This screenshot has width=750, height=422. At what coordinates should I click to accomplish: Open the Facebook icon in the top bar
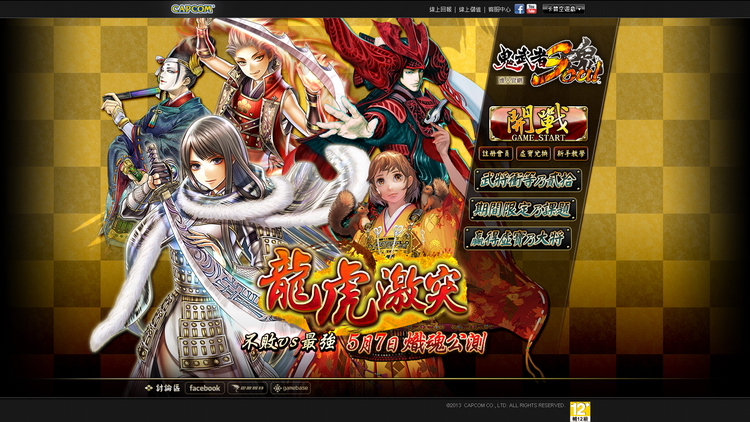(x=520, y=9)
